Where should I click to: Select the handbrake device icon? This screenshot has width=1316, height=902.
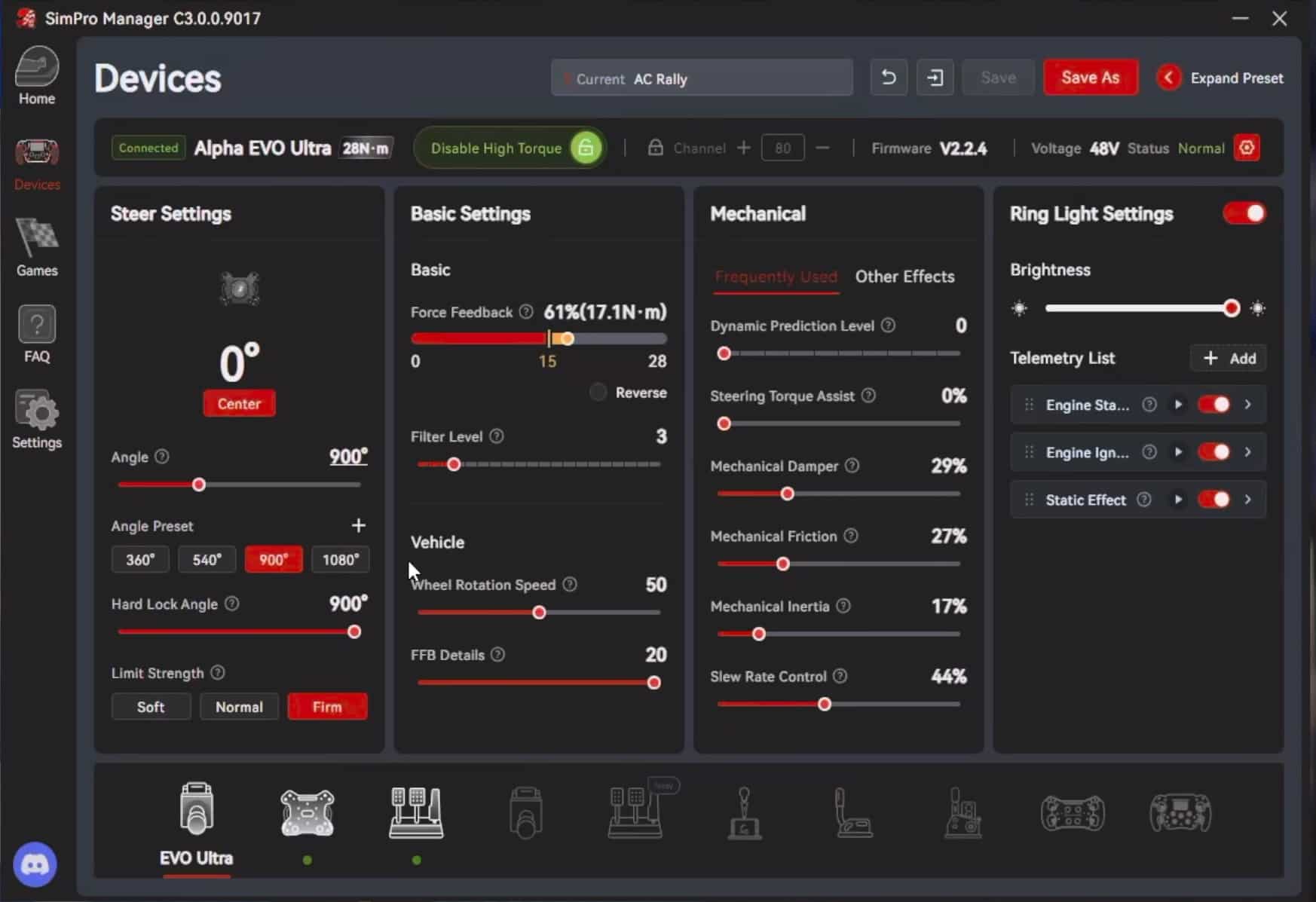[853, 814]
